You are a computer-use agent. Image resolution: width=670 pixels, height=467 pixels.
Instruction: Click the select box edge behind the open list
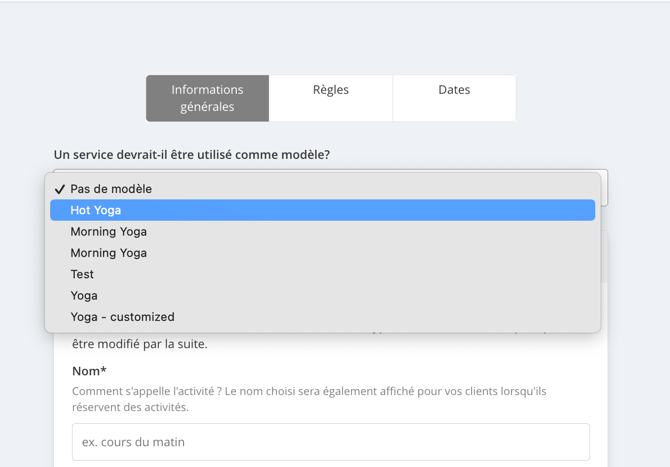coord(604,188)
